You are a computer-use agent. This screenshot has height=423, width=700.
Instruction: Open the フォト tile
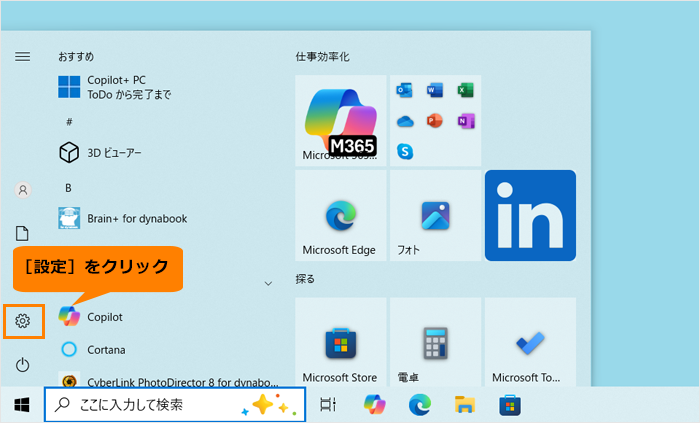click(435, 216)
